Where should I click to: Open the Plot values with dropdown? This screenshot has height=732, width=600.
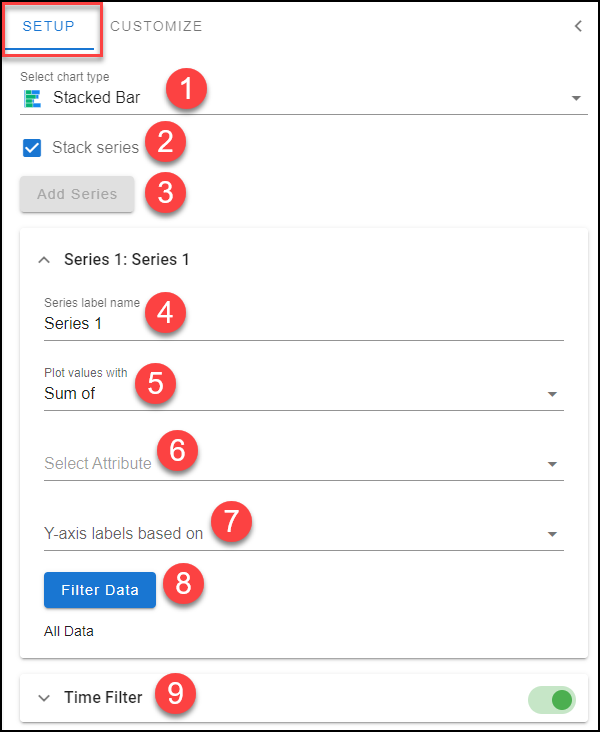(304, 394)
